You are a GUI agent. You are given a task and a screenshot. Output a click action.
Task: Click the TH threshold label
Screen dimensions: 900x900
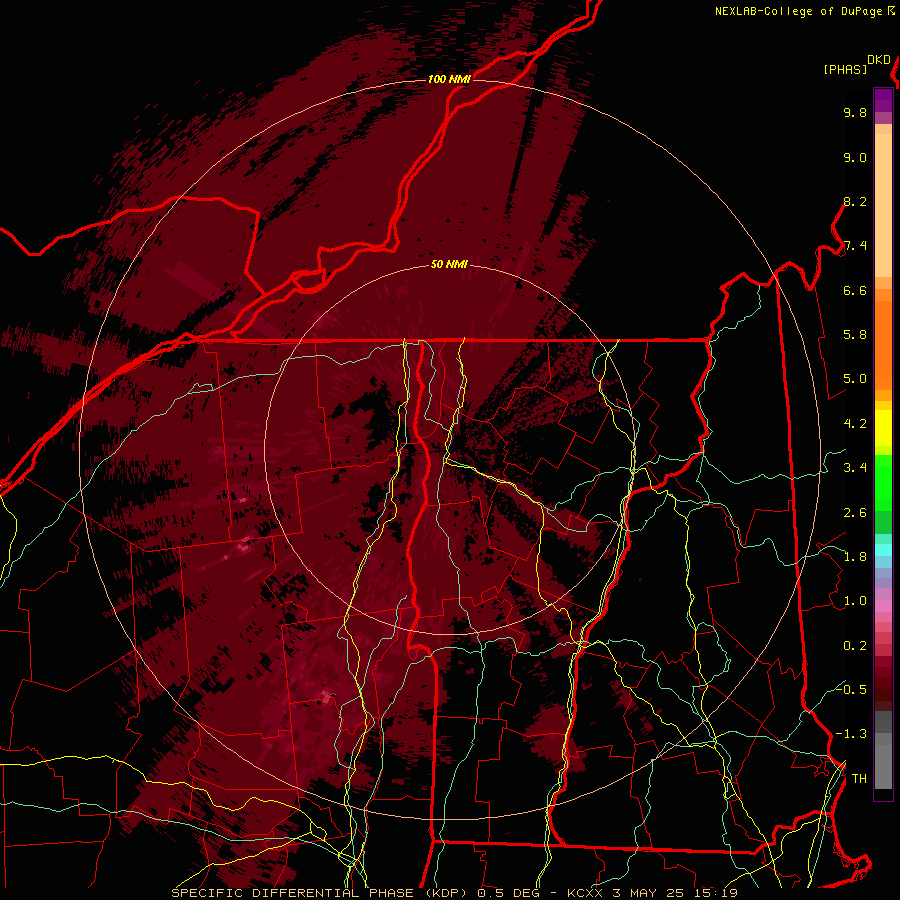[x=859, y=779]
